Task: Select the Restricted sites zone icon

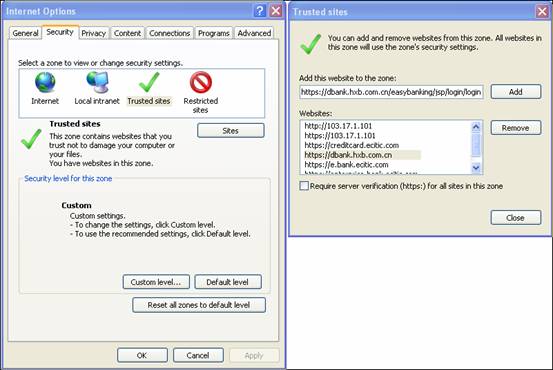Action: click(201, 82)
